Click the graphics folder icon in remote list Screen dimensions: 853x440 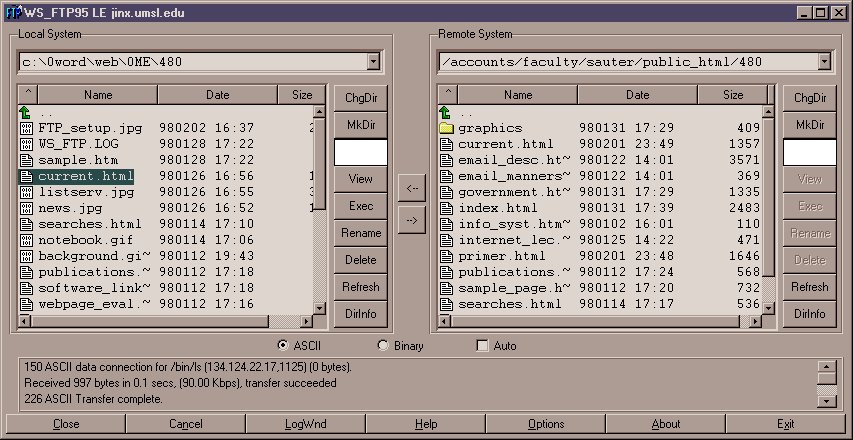(x=447, y=128)
